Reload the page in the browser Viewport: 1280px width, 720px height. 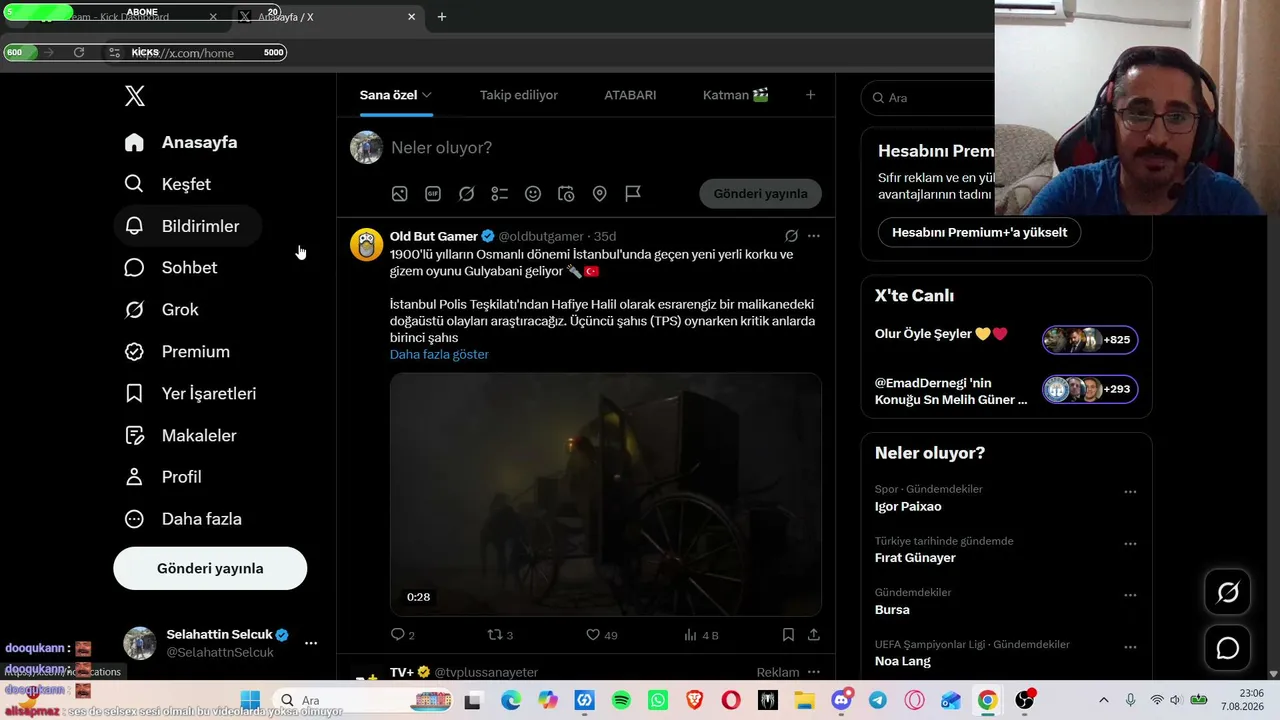pos(79,52)
